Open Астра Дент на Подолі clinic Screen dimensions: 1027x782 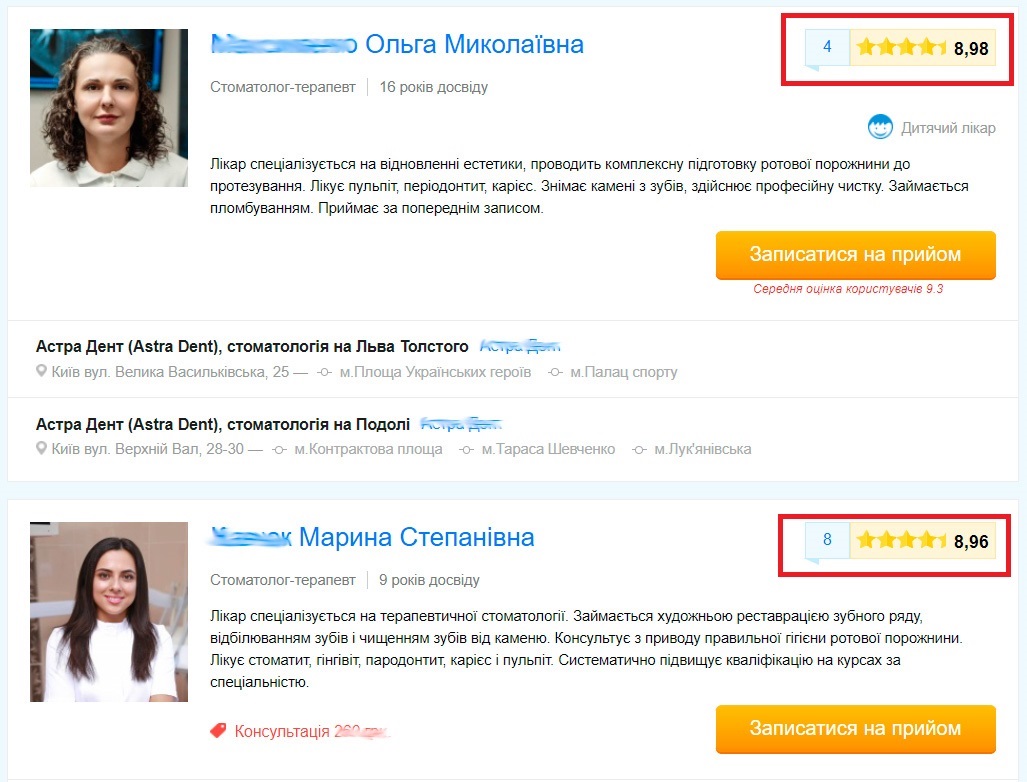click(223, 424)
